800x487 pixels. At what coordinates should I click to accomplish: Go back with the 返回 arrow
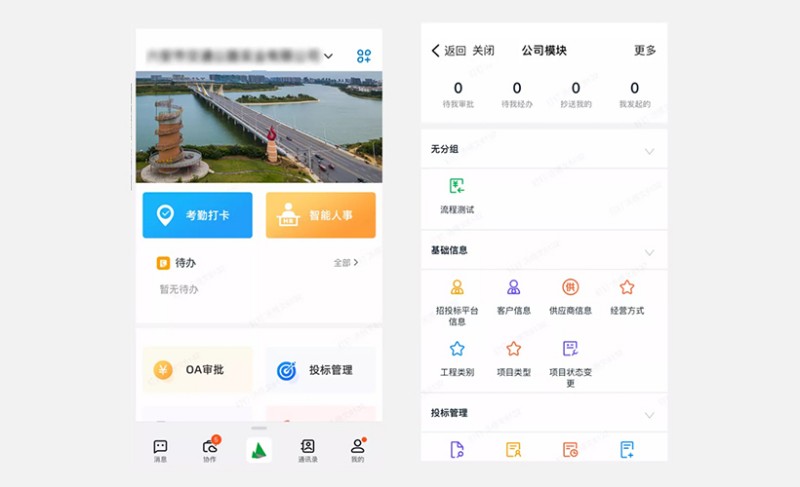pyautogui.click(x=448, y=50)
